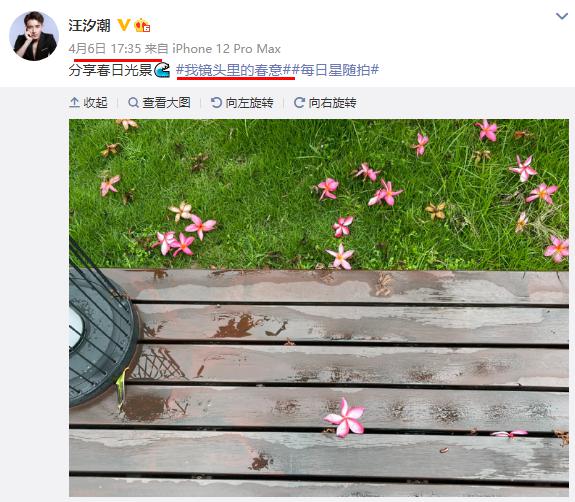Click the iPhone 12 Pro Max source link
The width and height of the screenshot is (575, 502).
pos(226,49)
